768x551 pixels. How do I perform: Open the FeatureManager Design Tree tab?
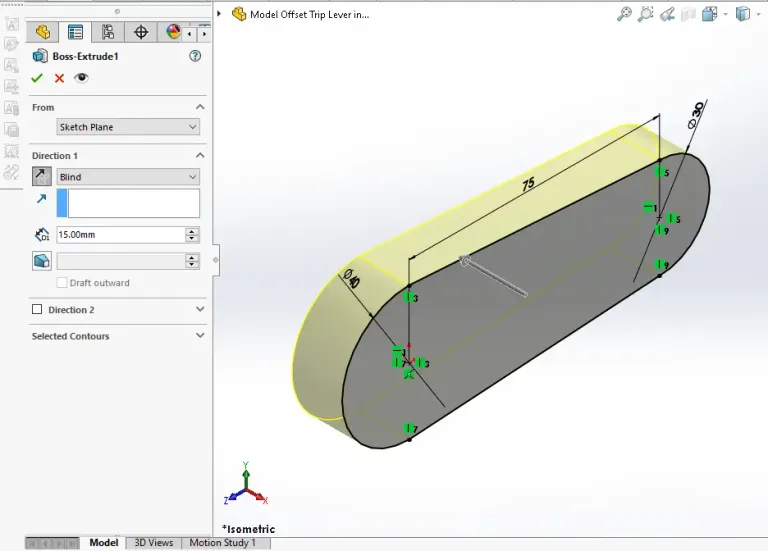pyautogui.click(x=42, y=32)
